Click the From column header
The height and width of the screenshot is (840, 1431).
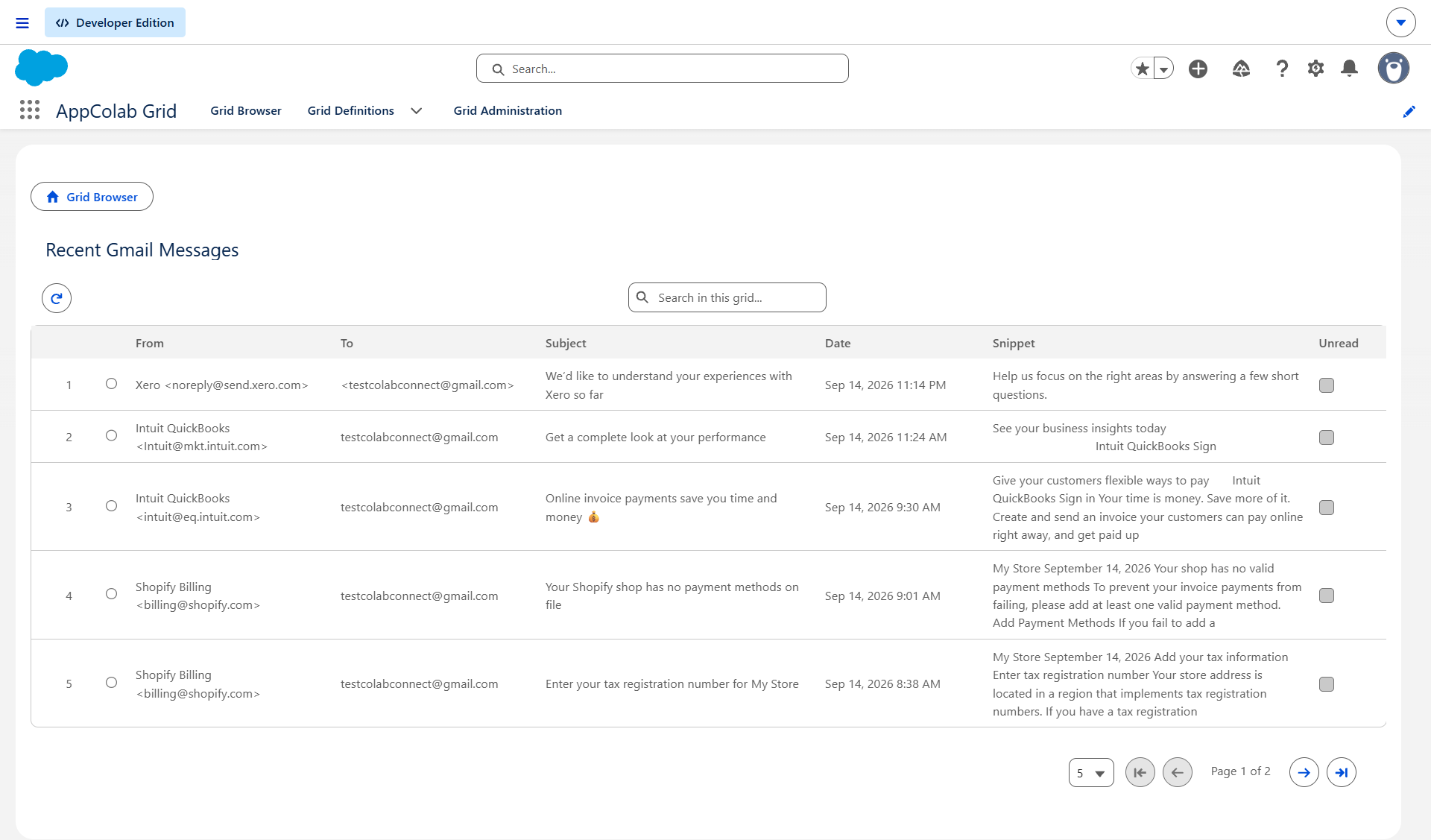150,343
